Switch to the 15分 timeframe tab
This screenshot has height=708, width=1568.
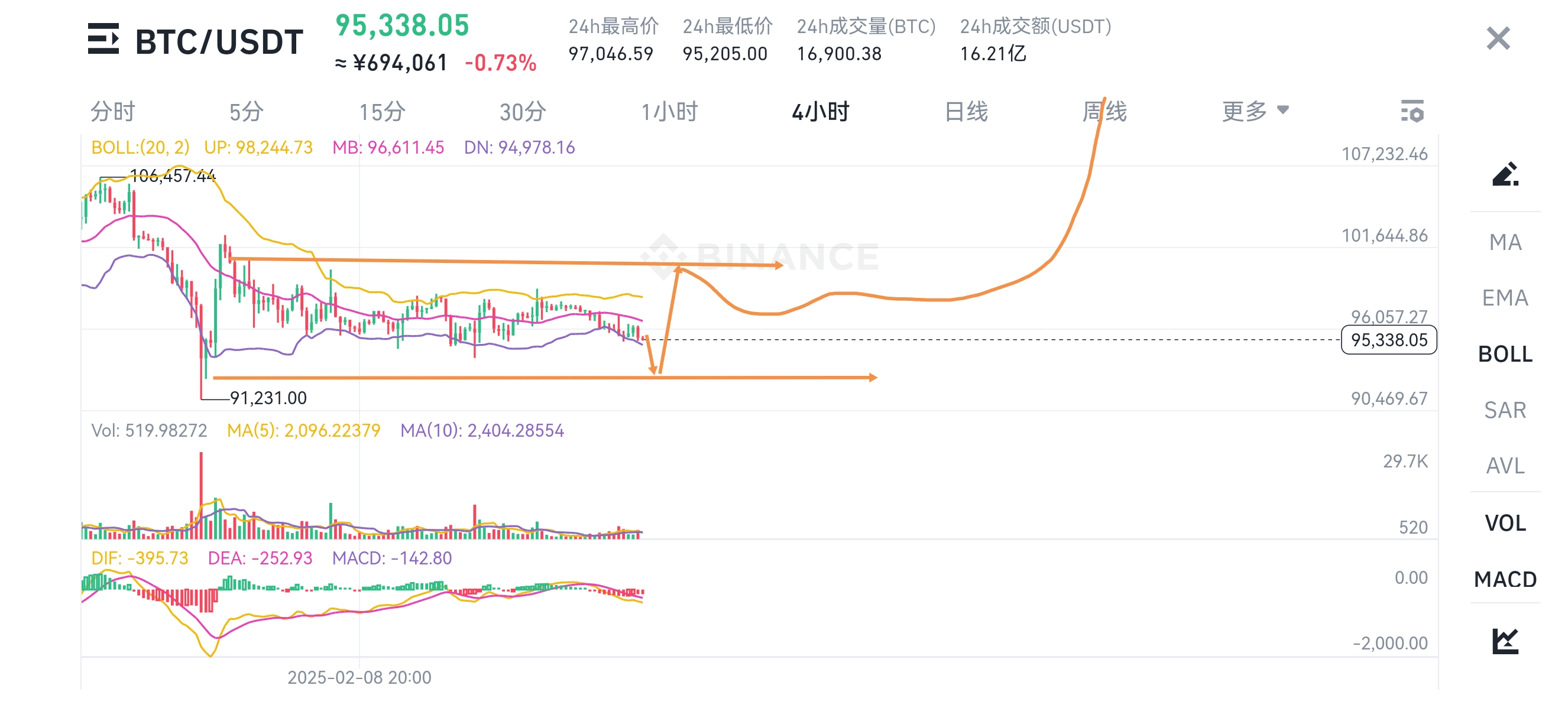[x=381, y=112]
